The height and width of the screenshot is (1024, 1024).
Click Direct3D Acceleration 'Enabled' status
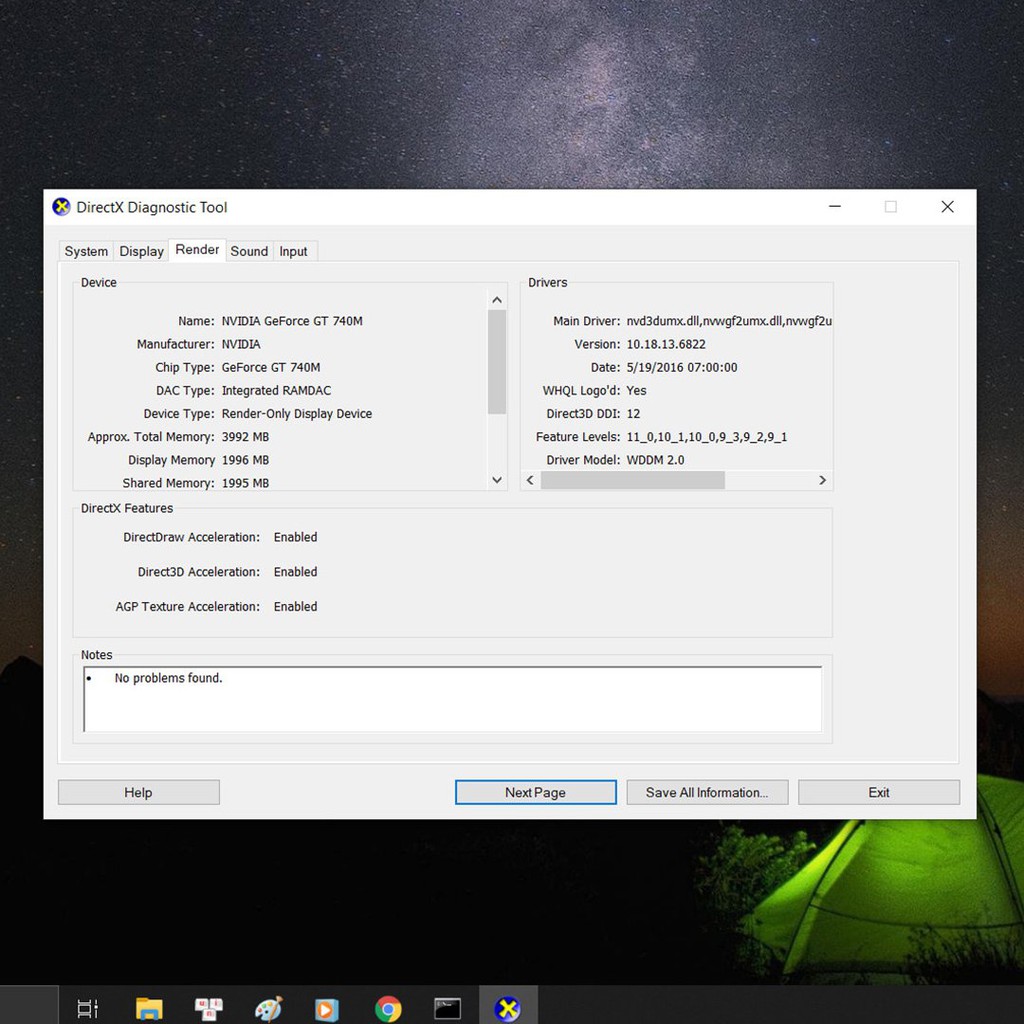[x=295, y=572]
